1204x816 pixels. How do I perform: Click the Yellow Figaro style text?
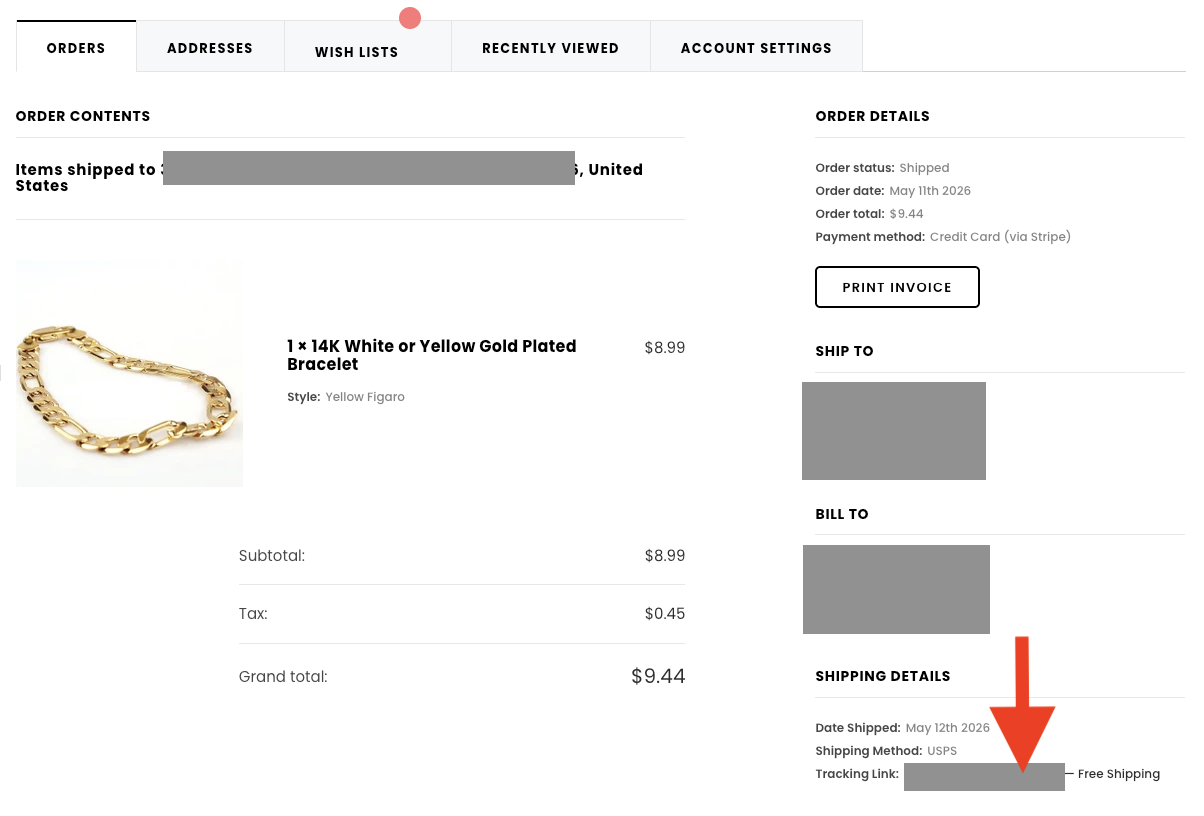pos(365,397)
